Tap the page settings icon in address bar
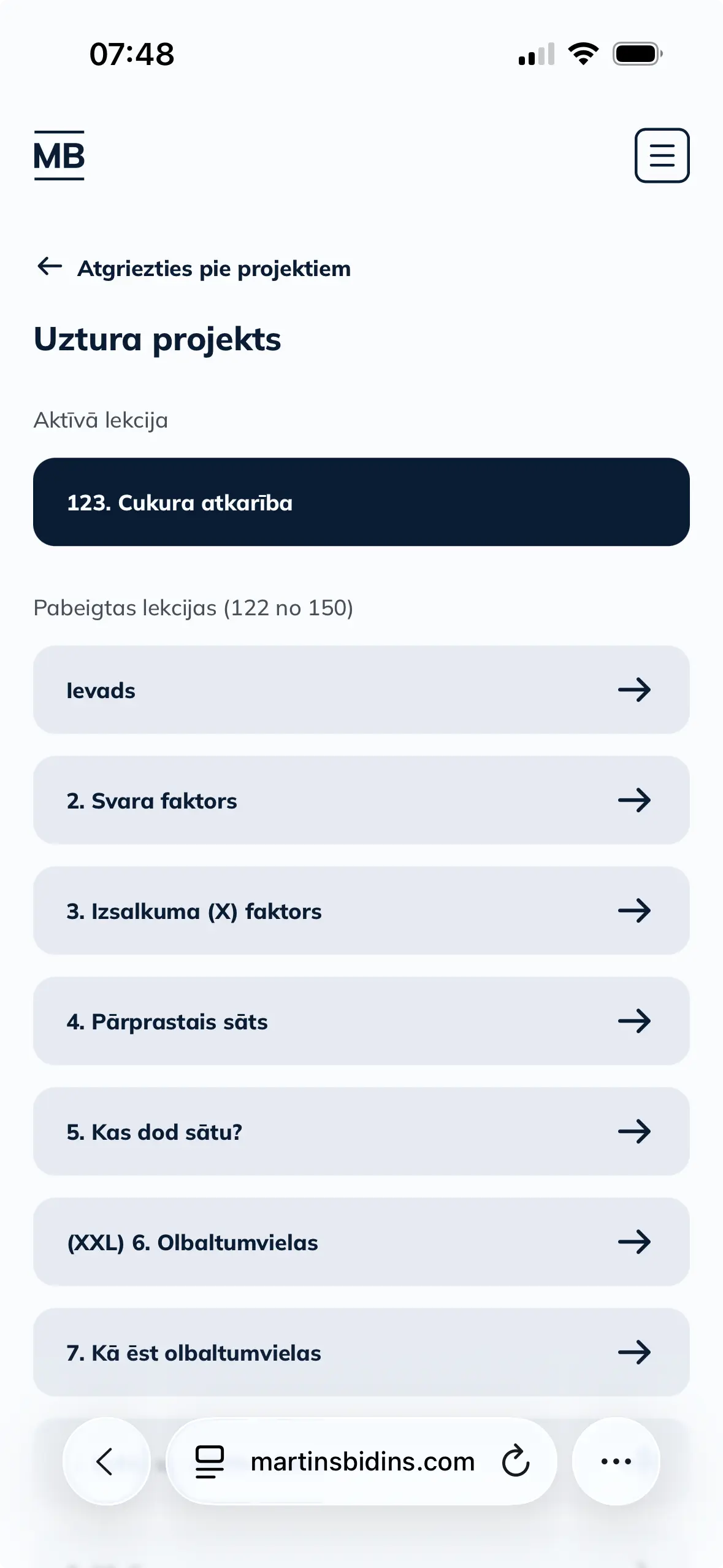This screenshot has height=1568, width=723. pyautogui.click(x=209, y=1461)
